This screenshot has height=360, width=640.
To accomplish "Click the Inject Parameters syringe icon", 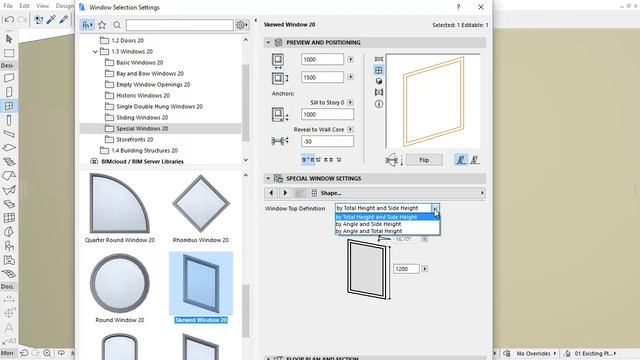I will [64, 20].
